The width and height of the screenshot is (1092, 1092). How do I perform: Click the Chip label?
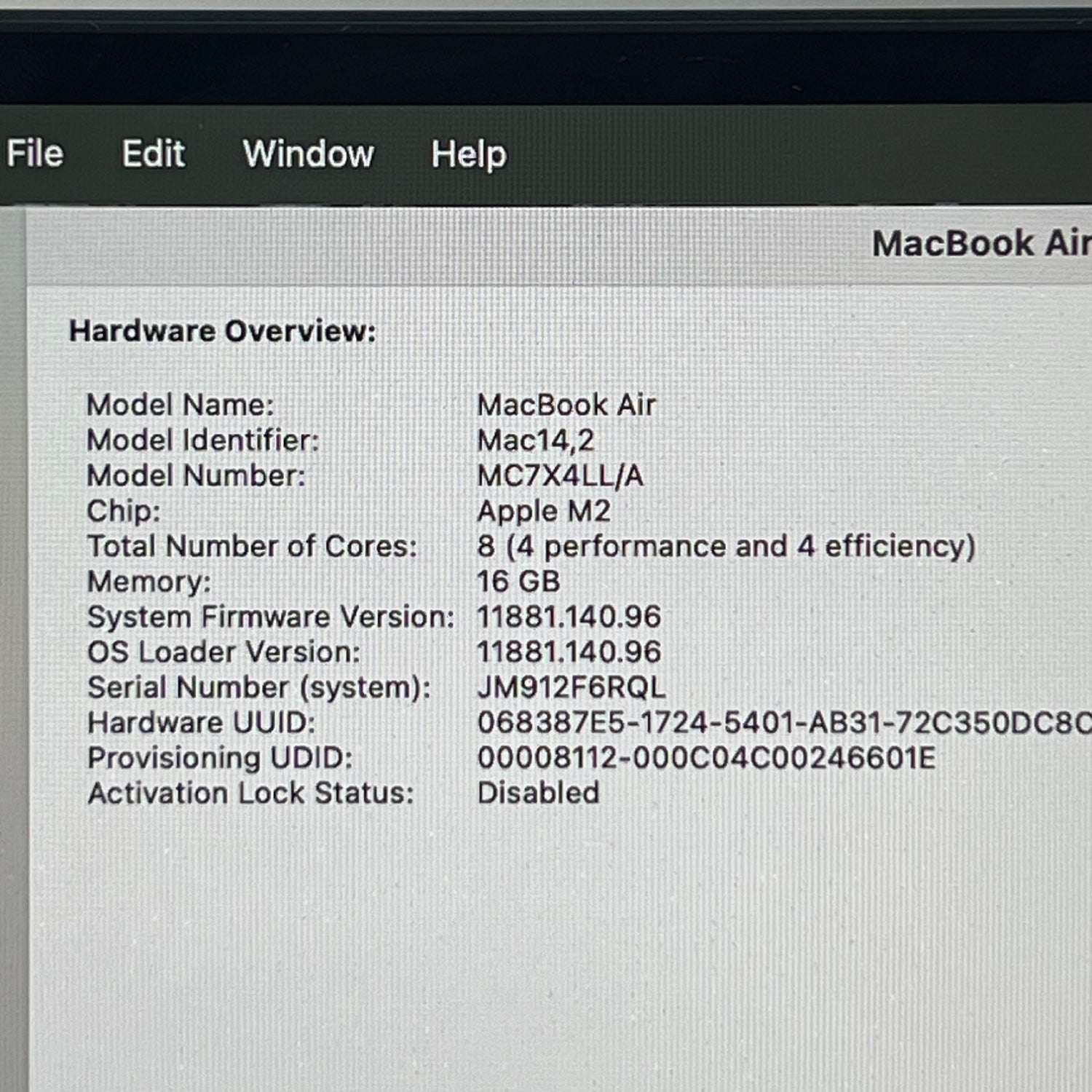pyautogui.click(x=124, y=511)
